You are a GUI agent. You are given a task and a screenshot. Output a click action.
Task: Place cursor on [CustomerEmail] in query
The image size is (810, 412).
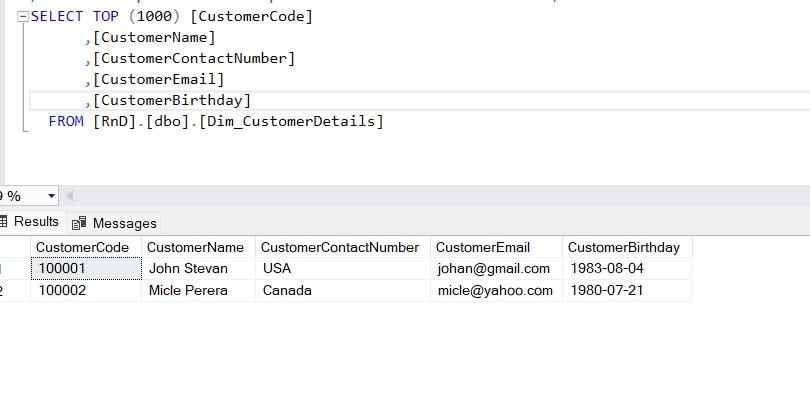coord(159,80)
